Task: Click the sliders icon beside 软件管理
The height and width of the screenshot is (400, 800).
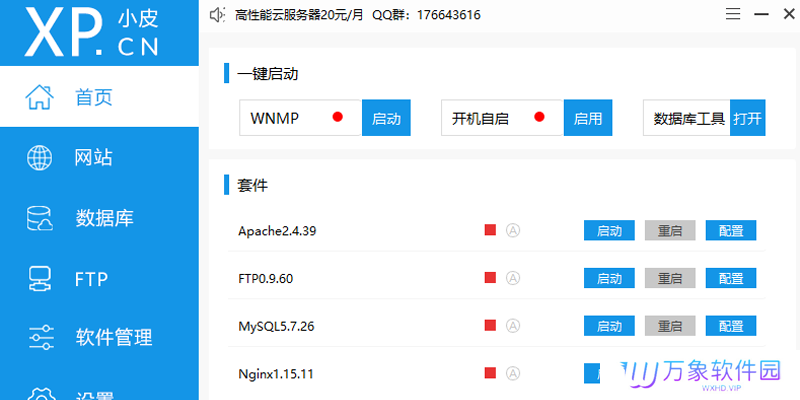Action: pyautogui.click(x=39, y=338)
